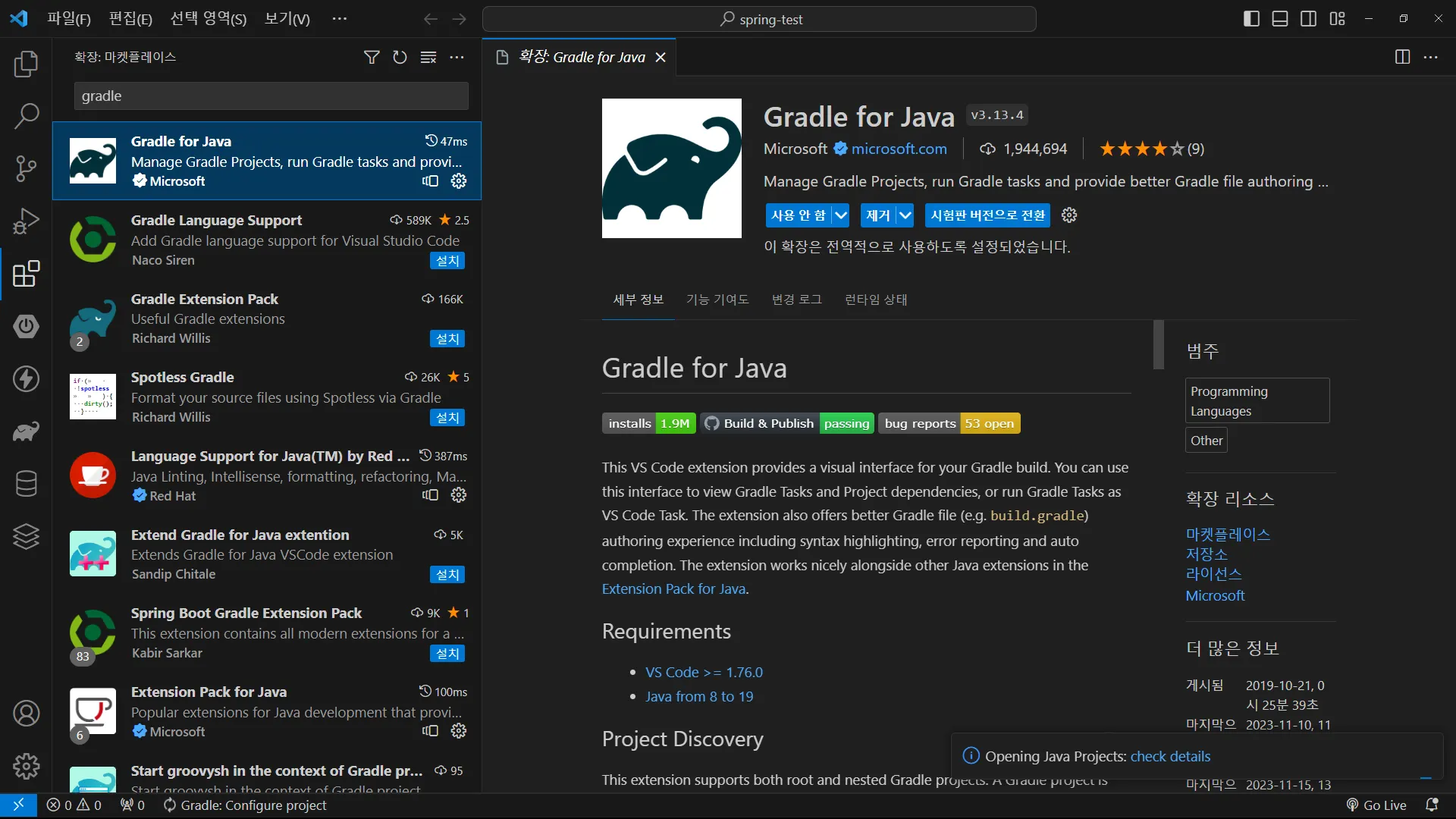Clear extension search results
Image resolution: width=1456 pixels, height=819 pixels.
click(428, 57)
